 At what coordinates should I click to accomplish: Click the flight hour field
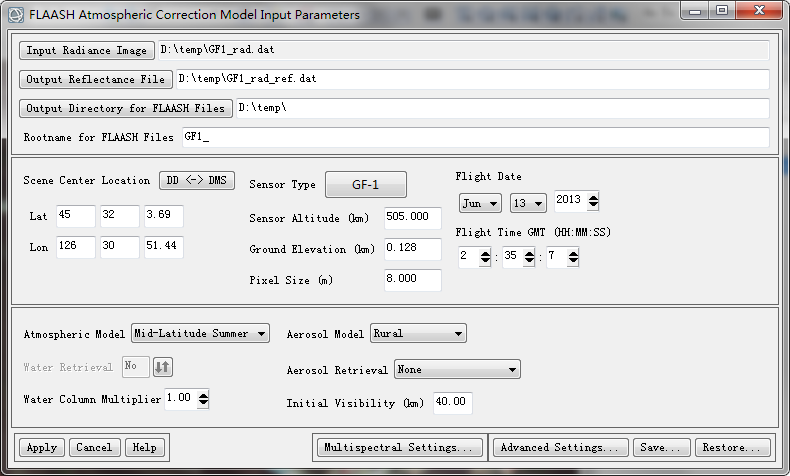[469, 256]
